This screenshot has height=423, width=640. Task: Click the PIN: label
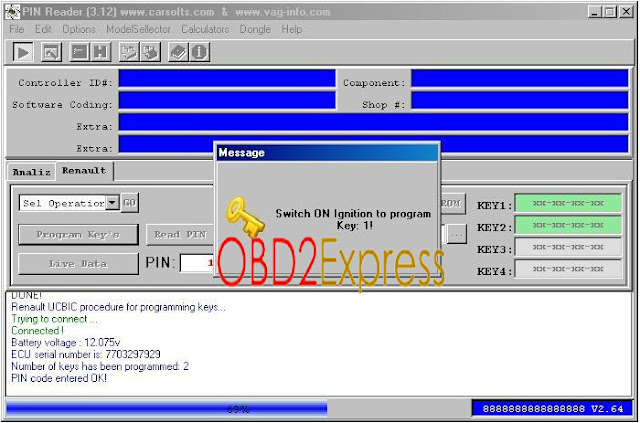tap(161, 263)
